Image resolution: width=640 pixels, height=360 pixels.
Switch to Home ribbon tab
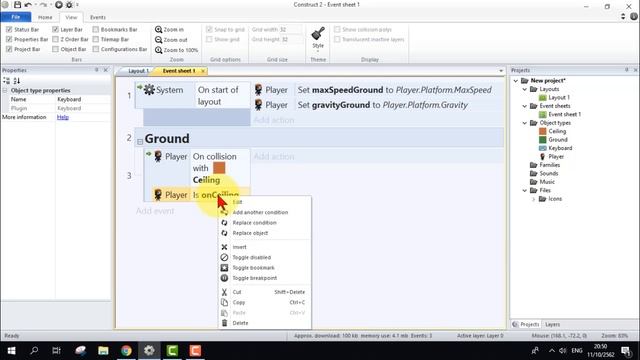pyautogui.click(x=45, y=17)
